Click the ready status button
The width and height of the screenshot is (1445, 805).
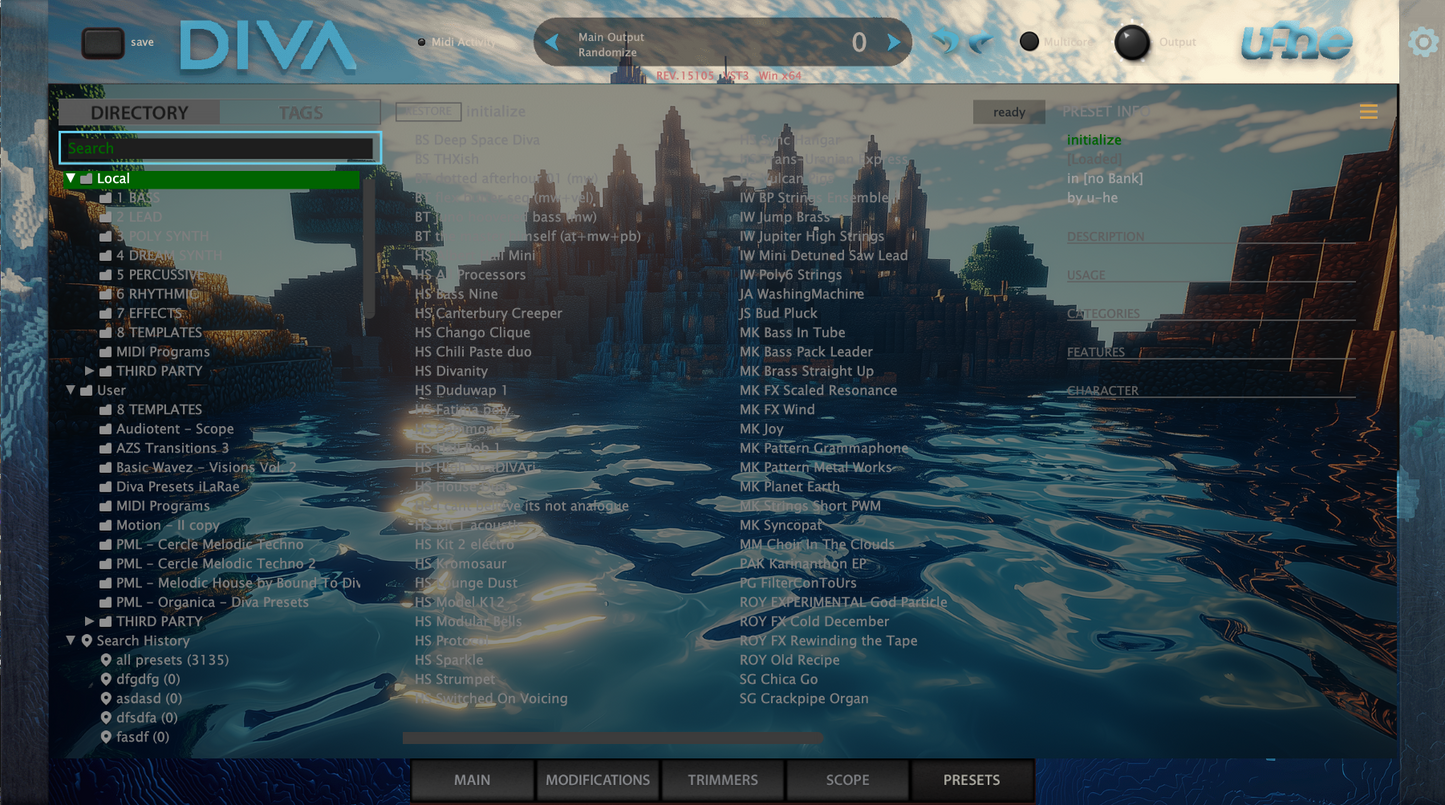1009,112
